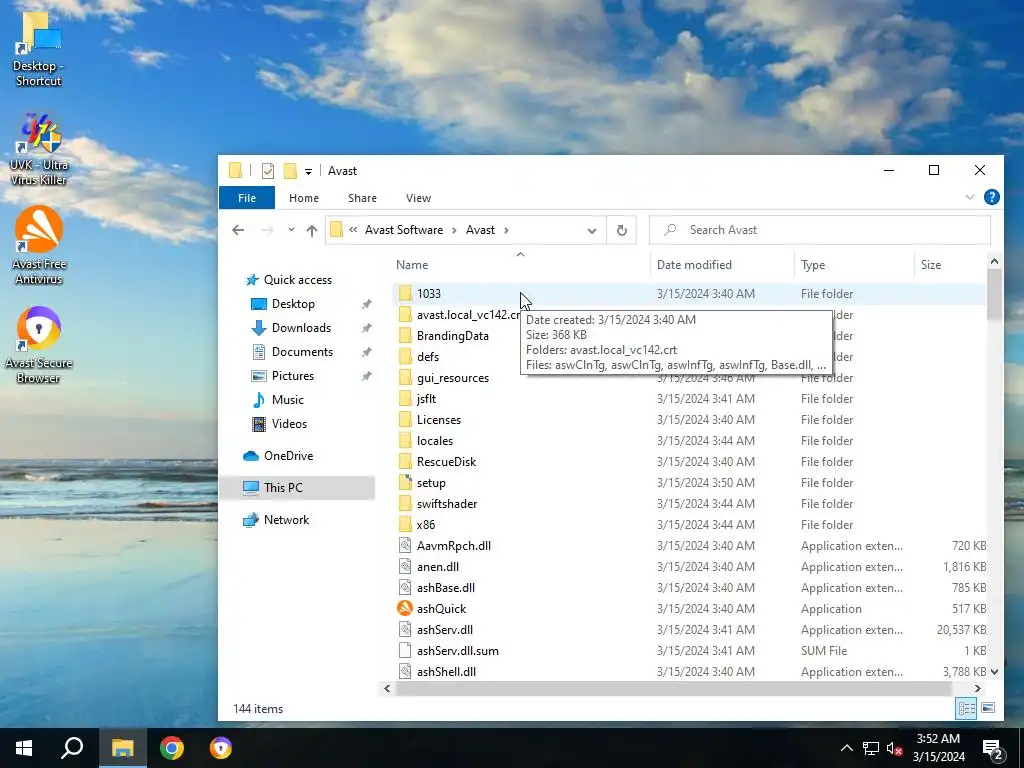Open the Customize Quick Access Toolbar dropdown
The width and height of the screenshot is (1024, 768).
tap(308, 172)
